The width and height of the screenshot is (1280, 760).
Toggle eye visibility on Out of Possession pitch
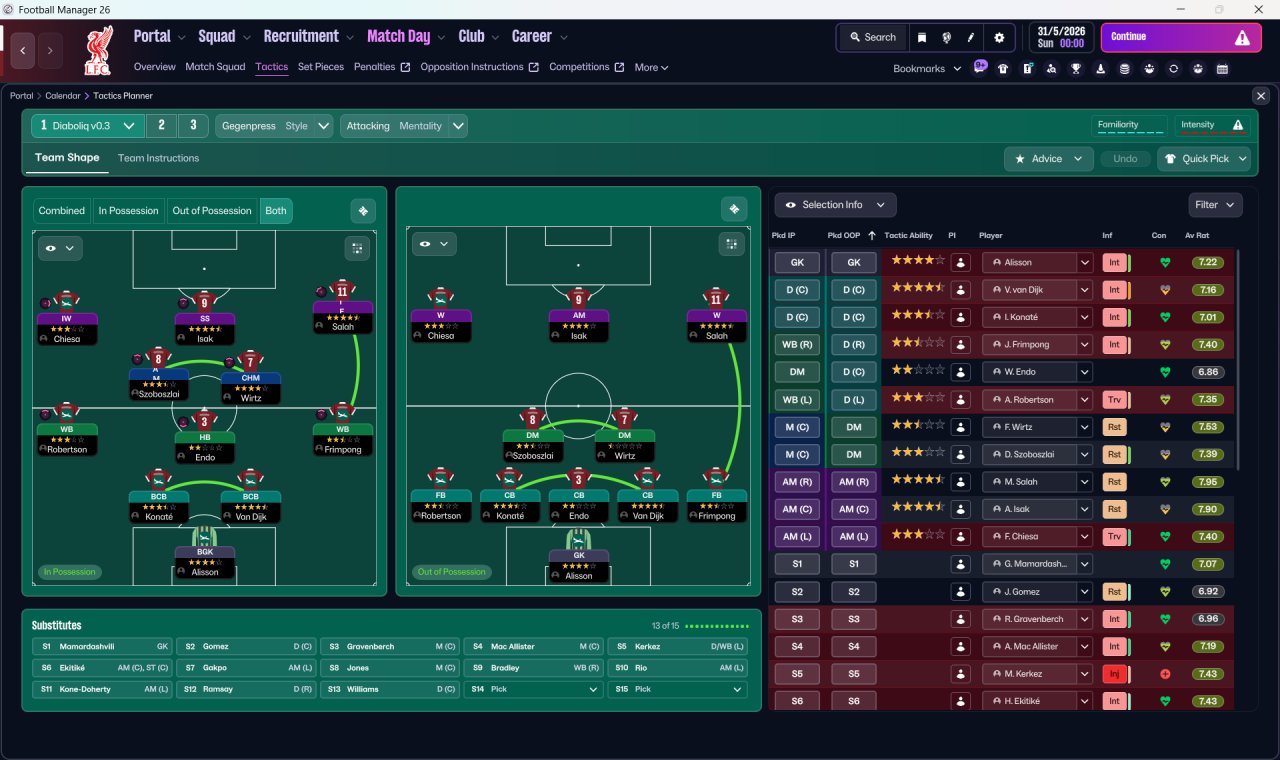432,243
